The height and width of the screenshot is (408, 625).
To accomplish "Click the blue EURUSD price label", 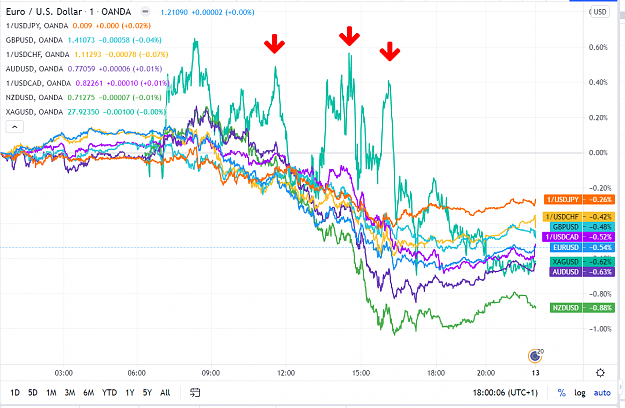I will pyautogui.click(x=582, y=247).
